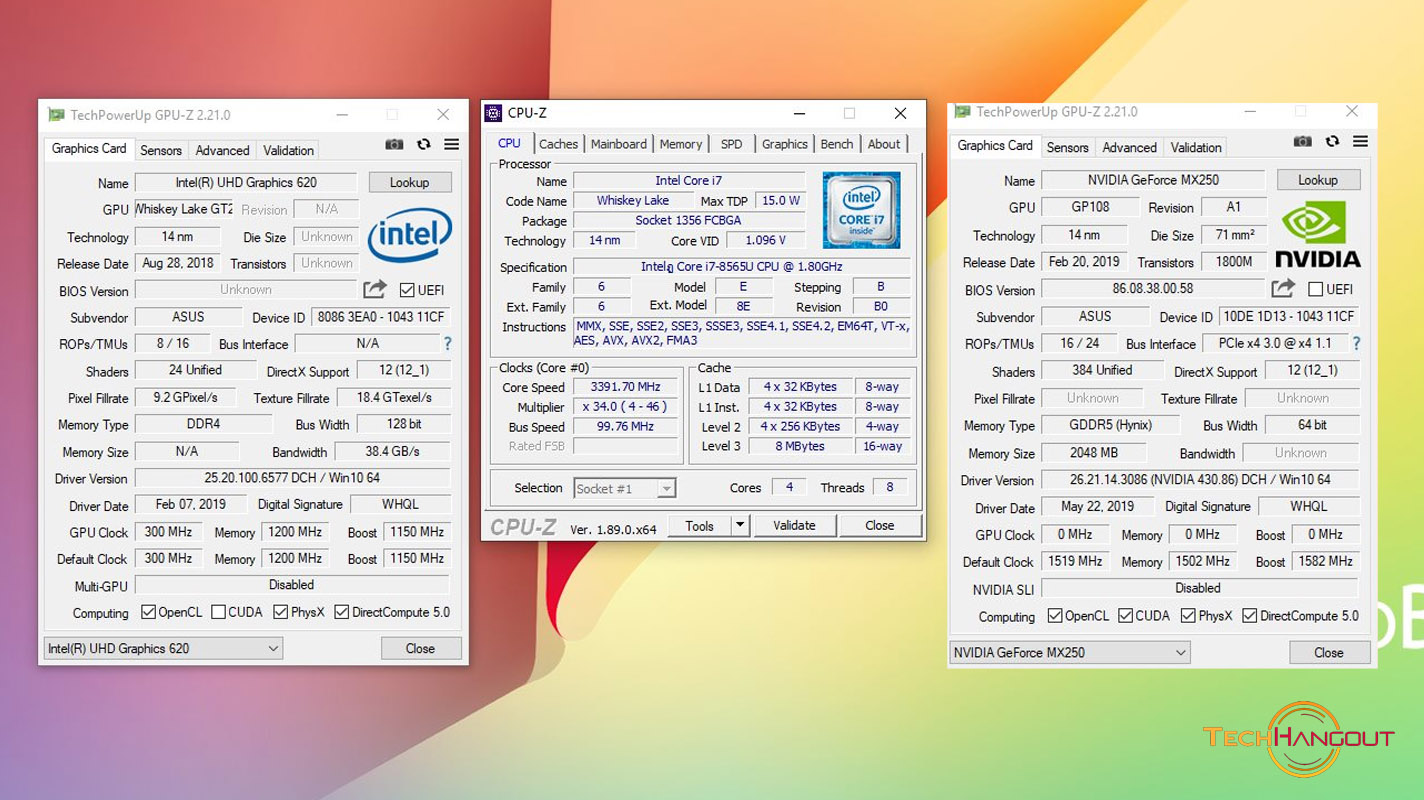Toggle OpenCL checkbox in NVIDIA GPU-Z window

1055,616
